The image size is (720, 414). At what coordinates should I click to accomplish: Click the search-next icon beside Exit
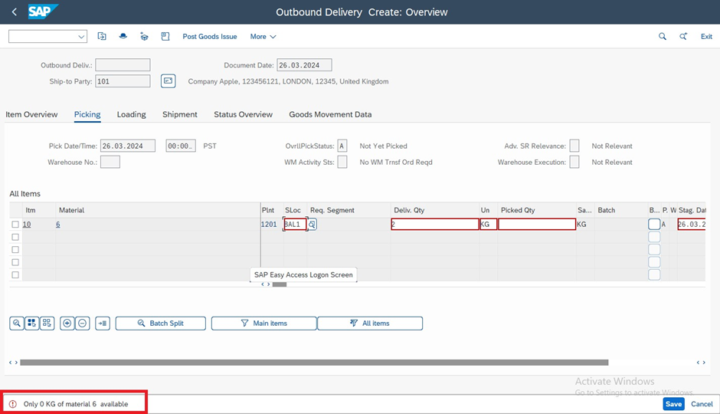pyautogui.click(x=683, y=36)
